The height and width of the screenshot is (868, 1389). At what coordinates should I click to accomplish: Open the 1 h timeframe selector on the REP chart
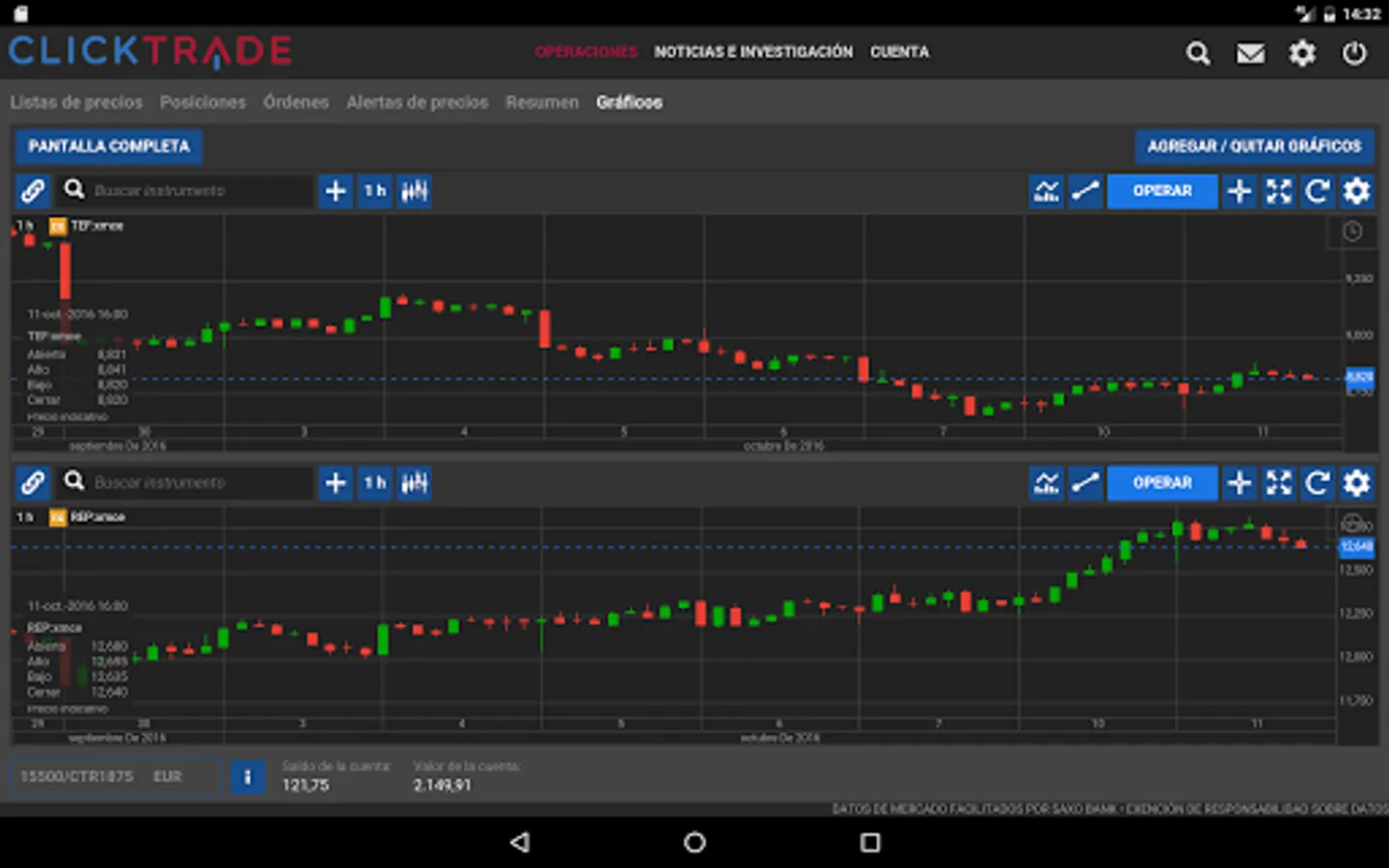375,482
